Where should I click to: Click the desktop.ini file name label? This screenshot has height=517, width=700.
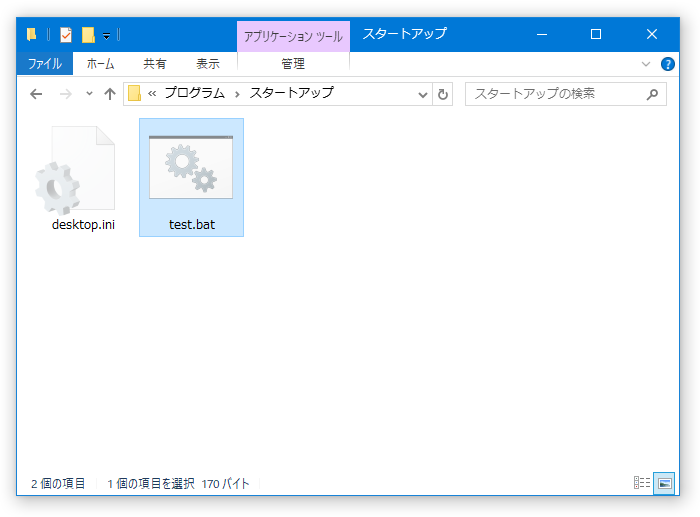83,225
